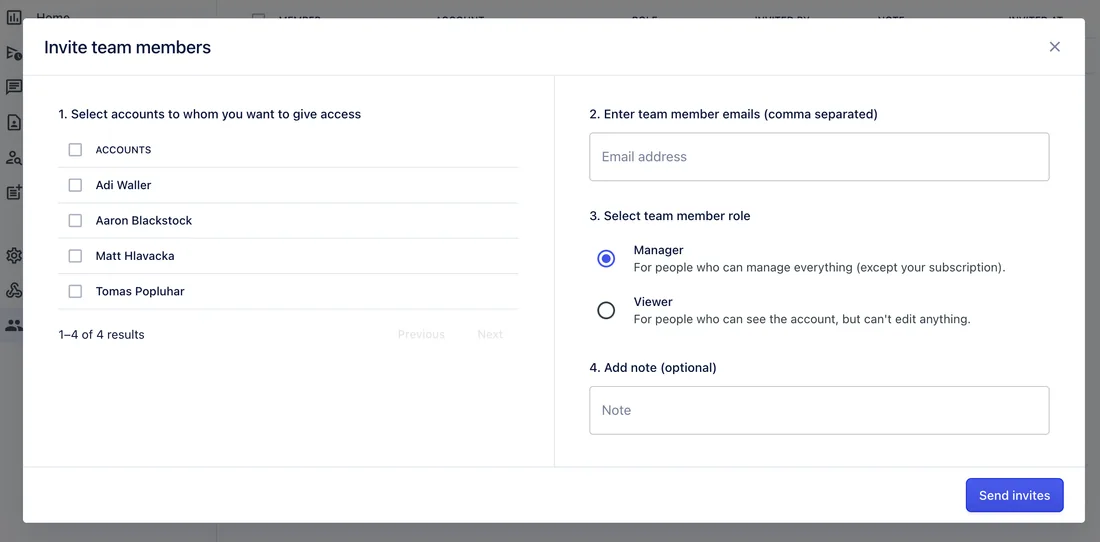Check the Matt Hlavacka account checkbox
Screen dimensions: 1100x542
point(75,256)
